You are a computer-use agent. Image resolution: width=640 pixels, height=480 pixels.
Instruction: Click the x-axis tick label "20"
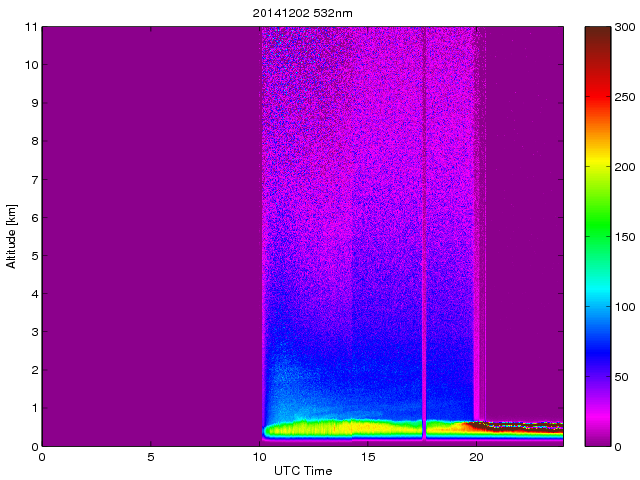[476, 457]
